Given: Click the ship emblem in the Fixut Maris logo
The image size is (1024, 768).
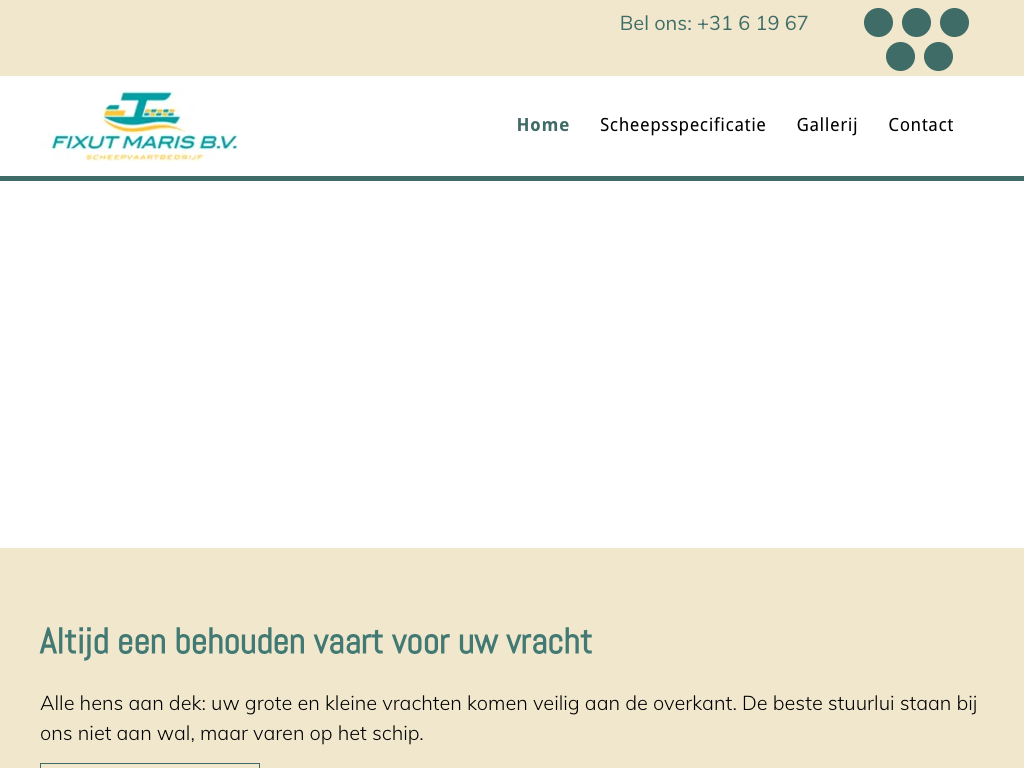Looking at the screenshot, I should coord(143,111).
